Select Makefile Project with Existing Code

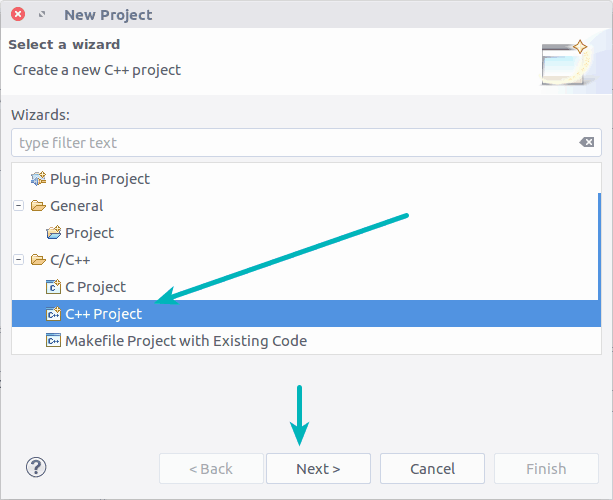[x=186, y=341]
